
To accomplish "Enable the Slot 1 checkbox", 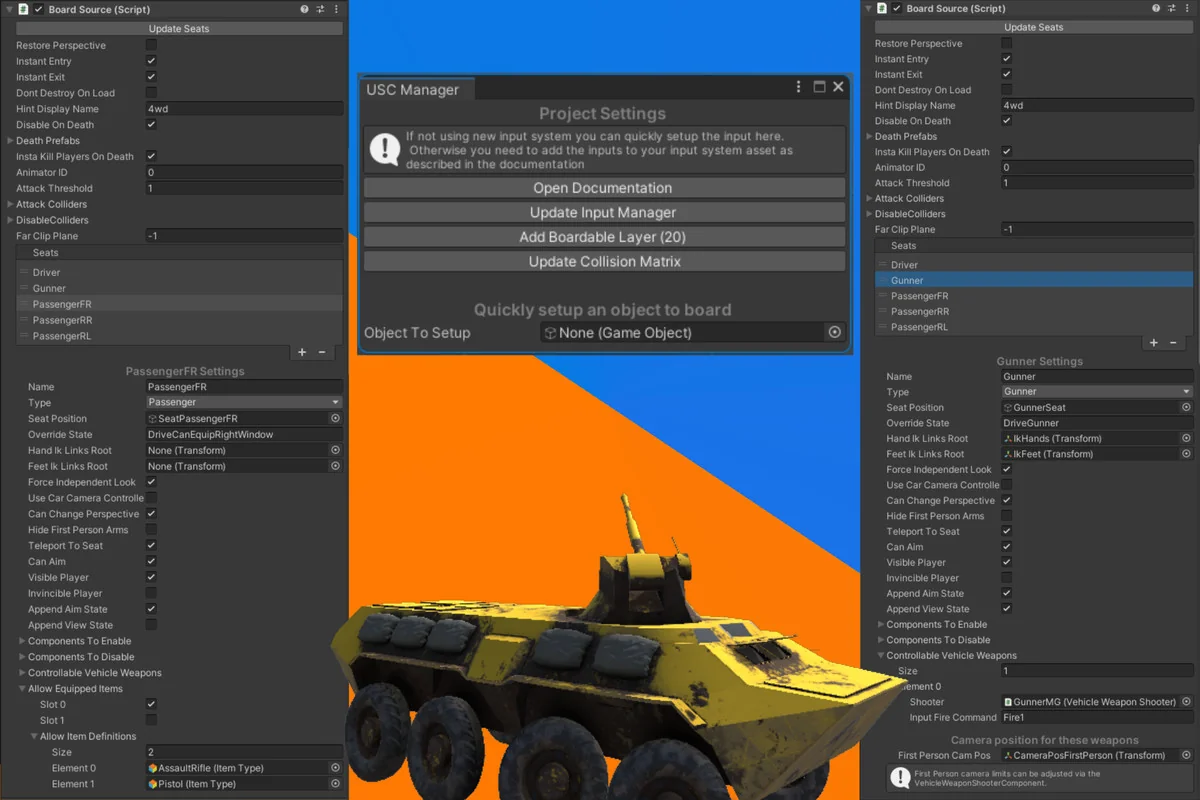I will [151, 720].
